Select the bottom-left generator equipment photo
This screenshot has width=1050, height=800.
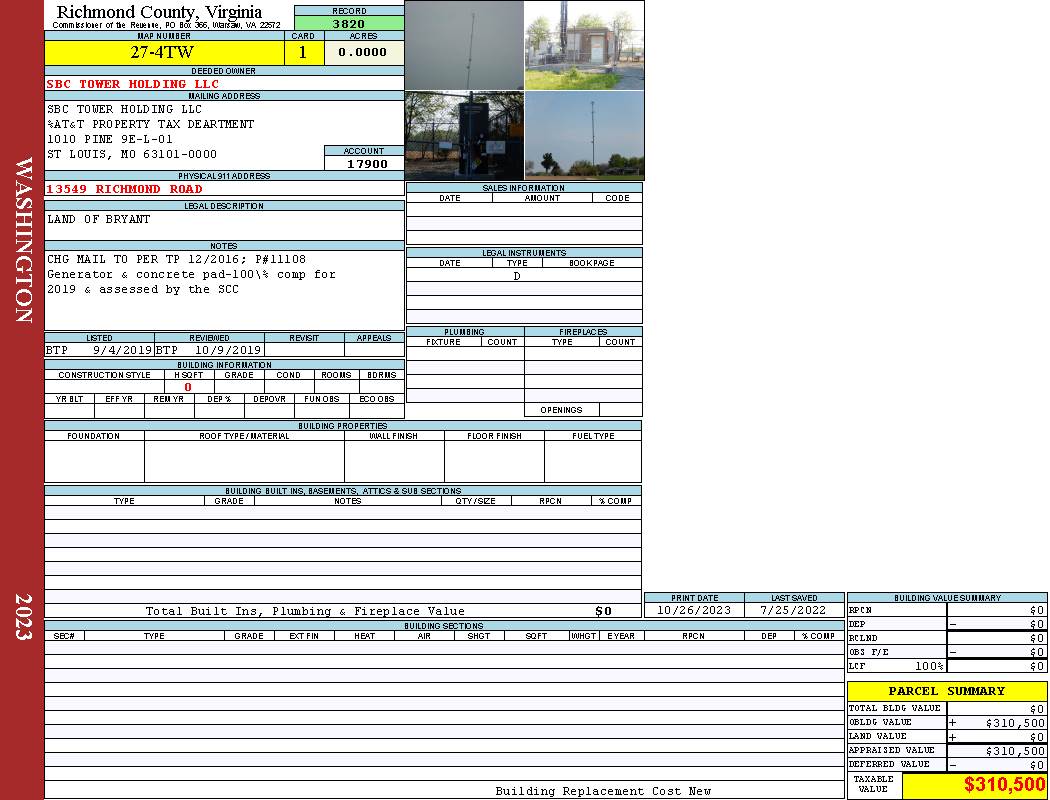(464, 135)
